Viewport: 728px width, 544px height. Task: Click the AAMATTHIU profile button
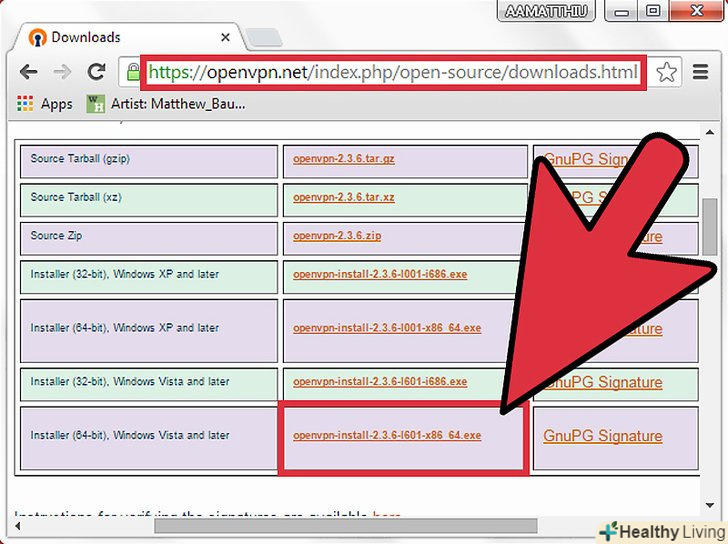point(546,11)
